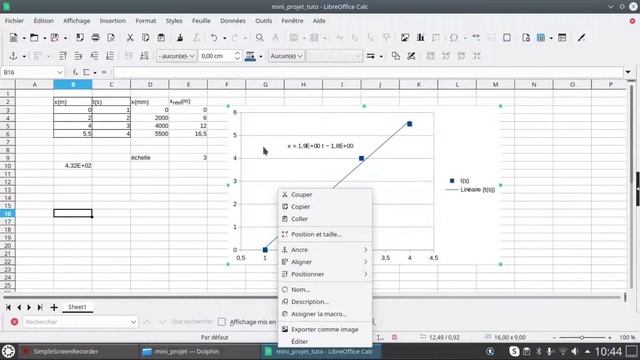Click the Function wizard fx icon
The height and width of the screenshot is (360, 640).
click(75, 72)
